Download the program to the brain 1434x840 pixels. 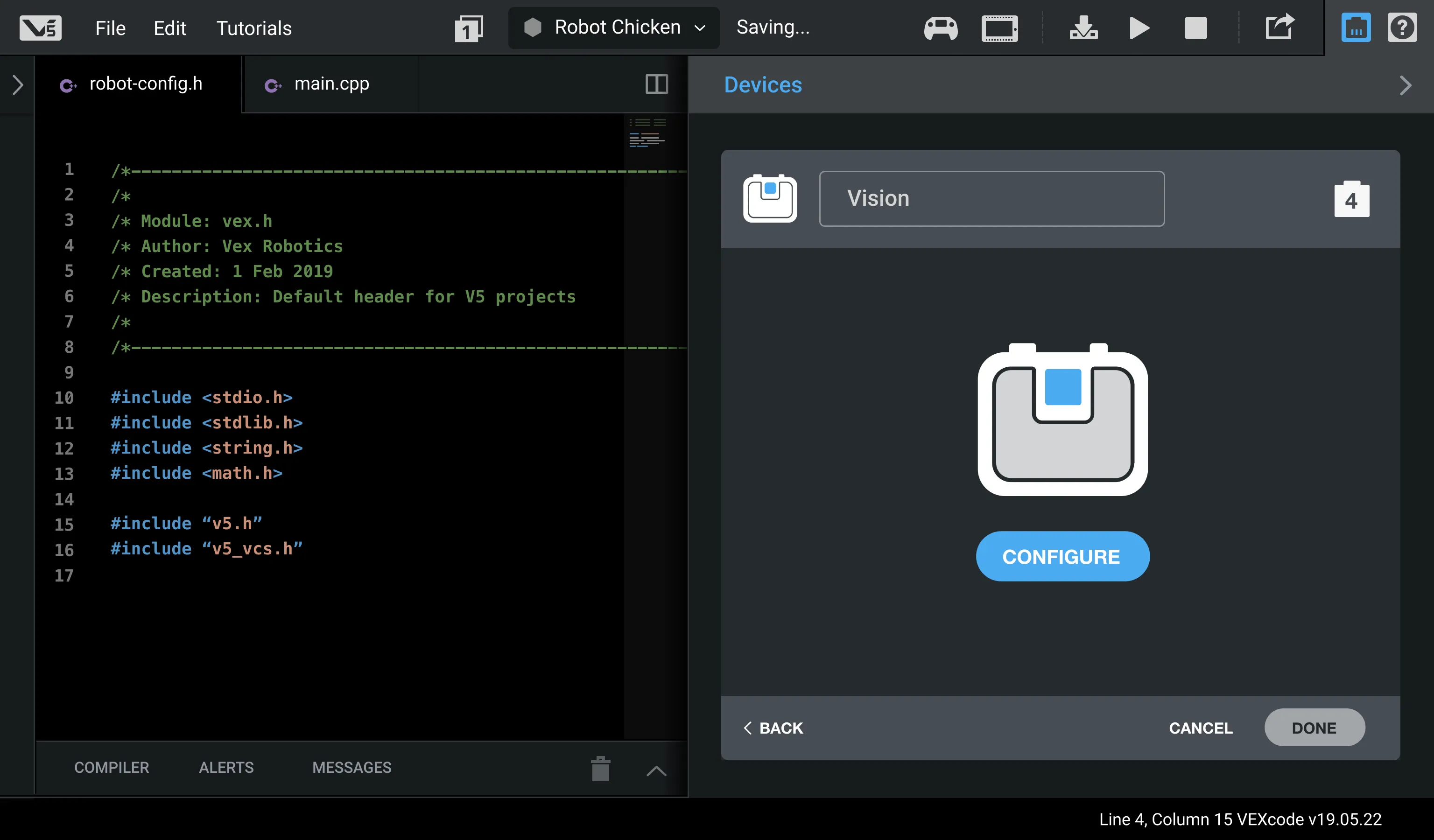click(1083, 28)
